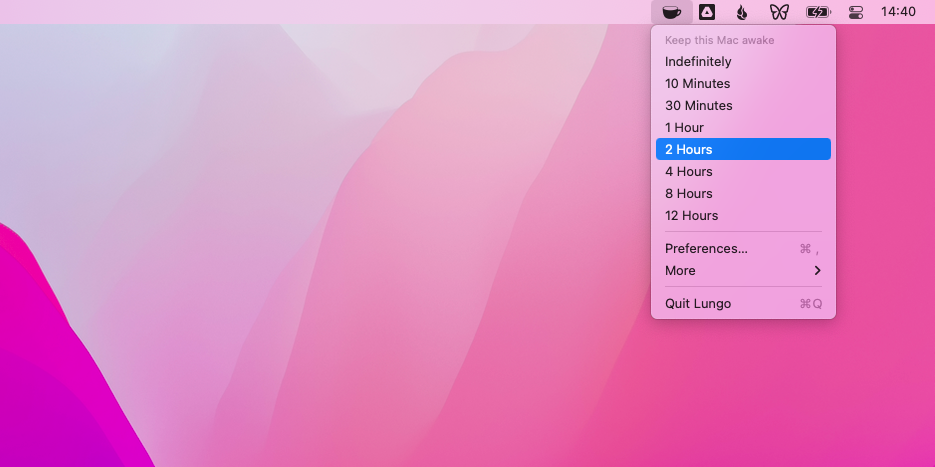Select the highlighted 2 Hours item
The width and height of the screenshot is (935, 467).
tap(743, 149)
